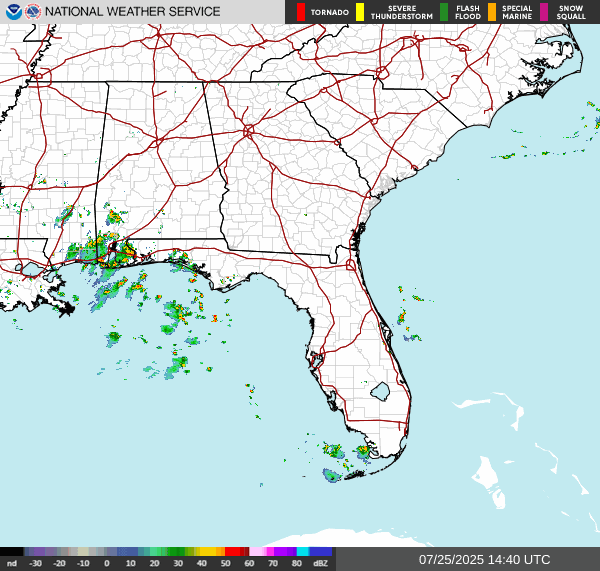The height and width of the screenshot is (571, 600).
Task: Click the NOAA logo in the header
Action: 14,12
